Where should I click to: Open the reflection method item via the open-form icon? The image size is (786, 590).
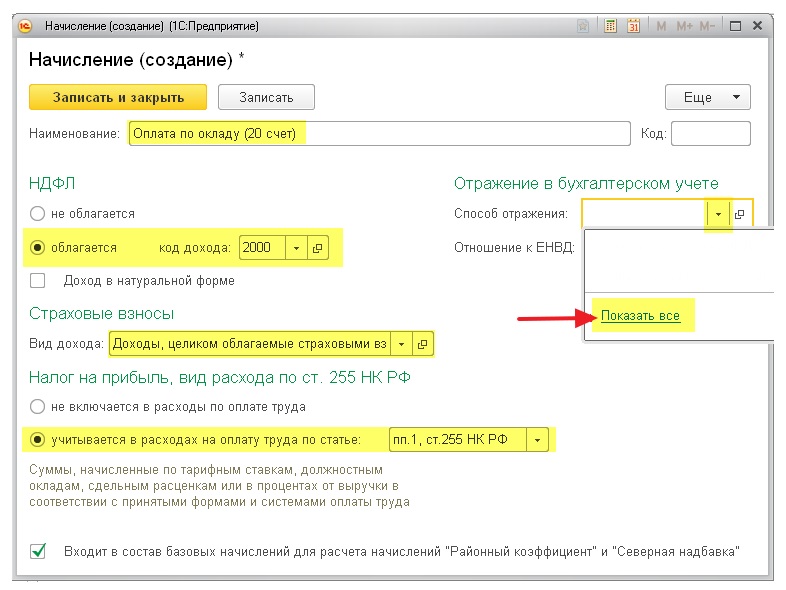pyautogui.click(x=739, y=215)
